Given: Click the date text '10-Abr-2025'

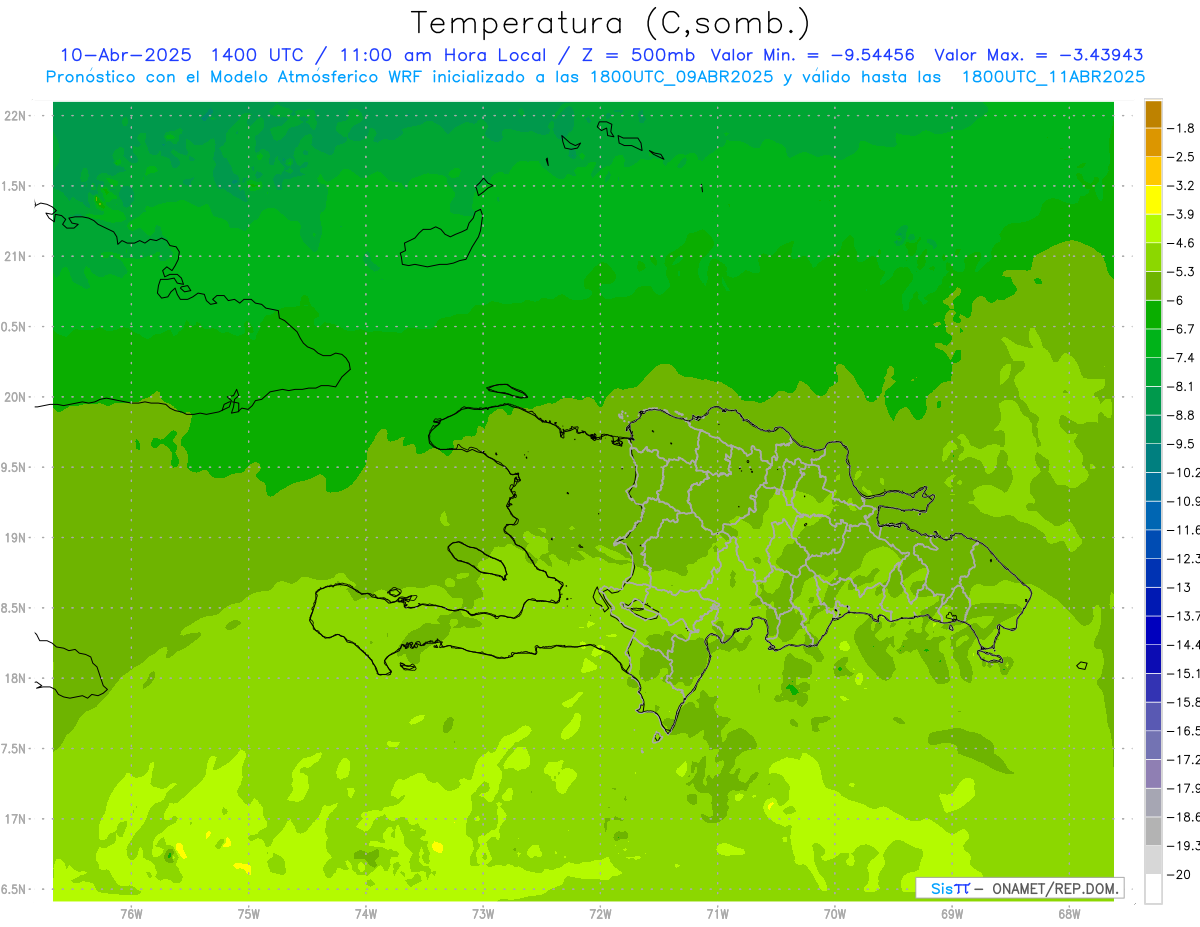Looking at the screenshot, I should click(127, 55).
